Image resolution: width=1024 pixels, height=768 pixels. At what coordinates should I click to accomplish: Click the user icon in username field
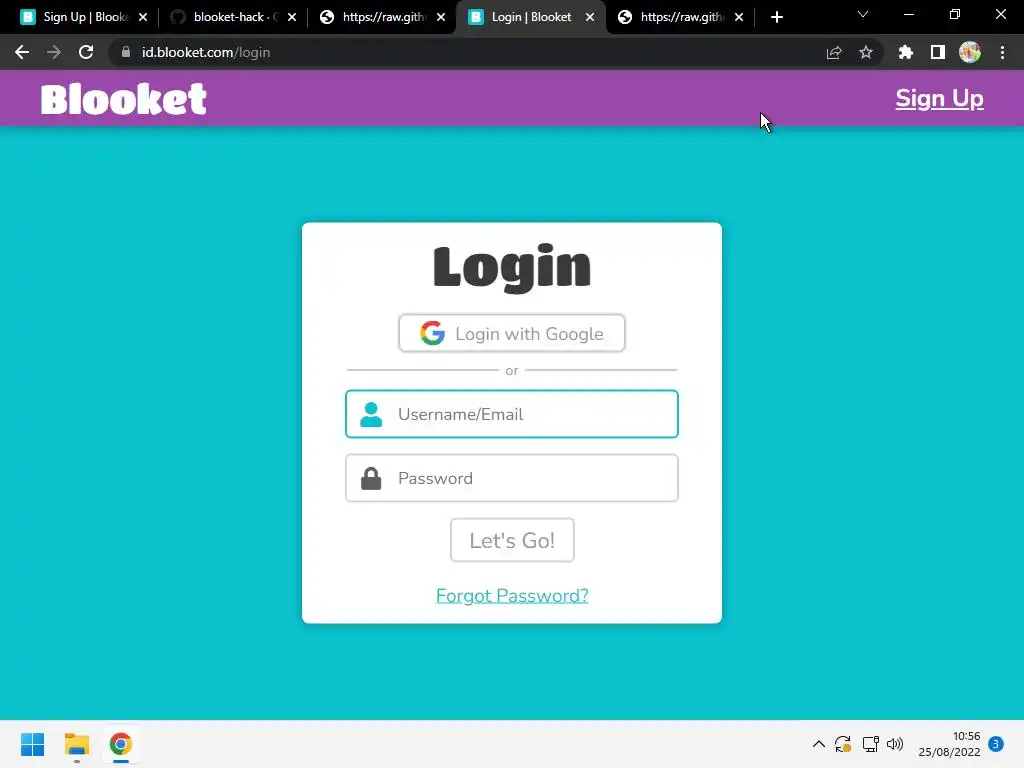[371, 414]
